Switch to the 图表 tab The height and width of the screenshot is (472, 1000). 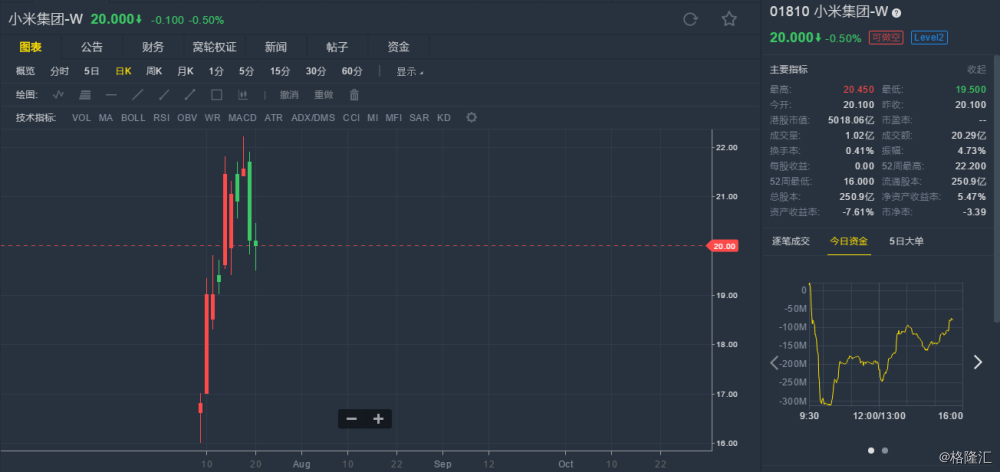coord(31,47)
